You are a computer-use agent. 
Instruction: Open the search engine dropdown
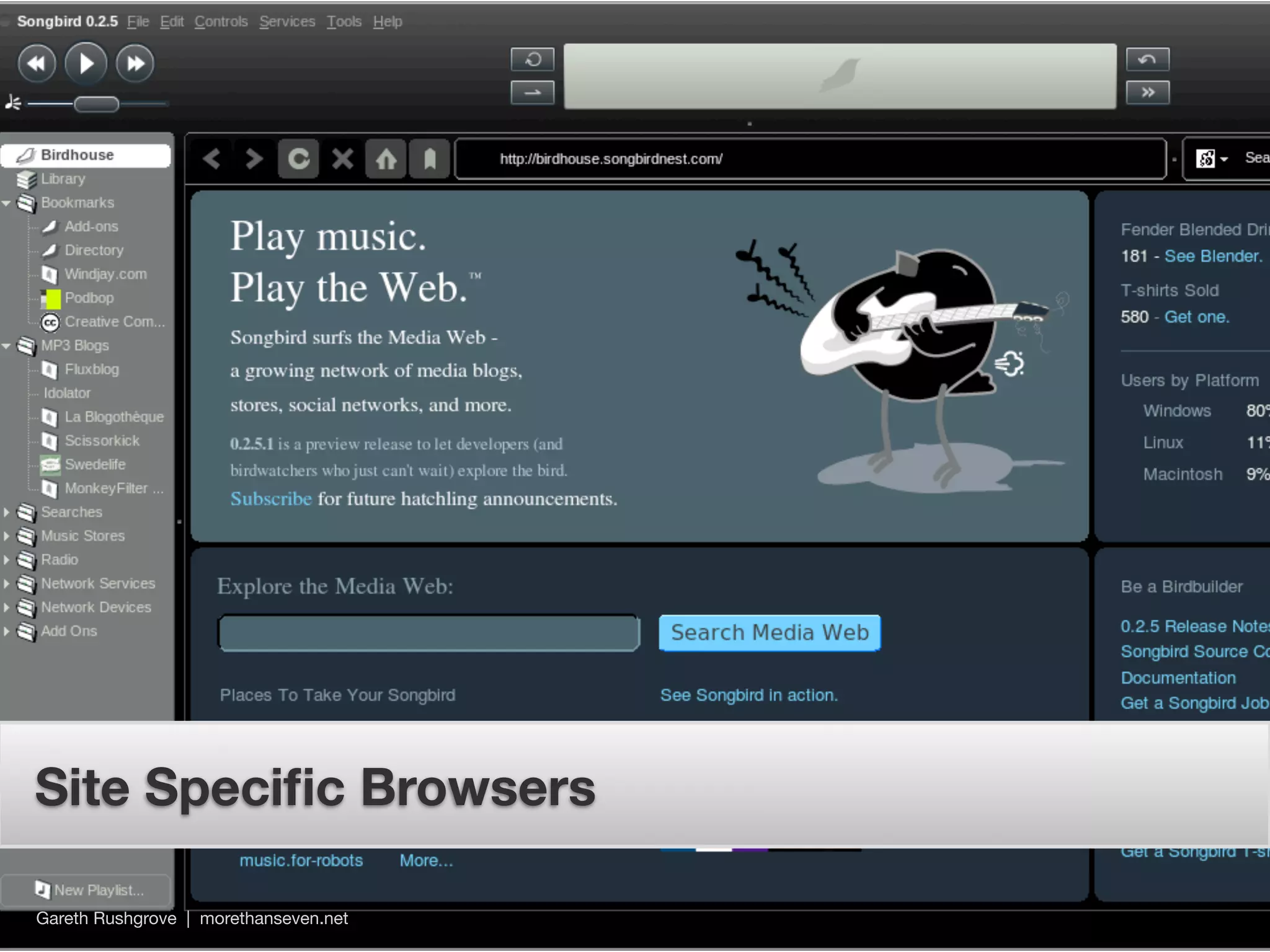[x=1212, y=159]
